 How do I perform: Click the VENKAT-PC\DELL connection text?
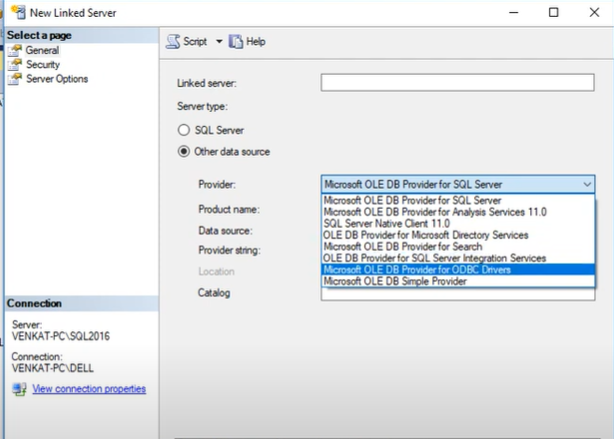(52, 368)
